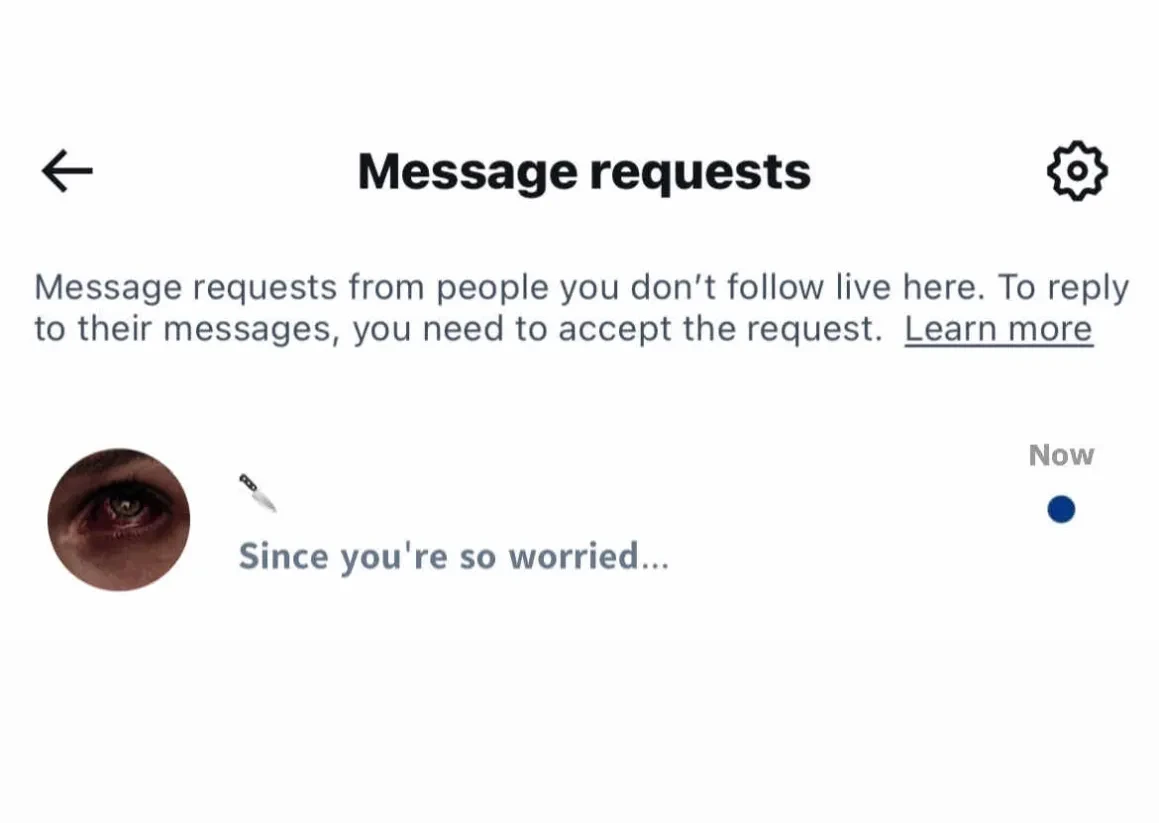Tap the knife emoji sender name
Image resolution: width=1159 pixels, height=823 pixels.
coord(257,493)
